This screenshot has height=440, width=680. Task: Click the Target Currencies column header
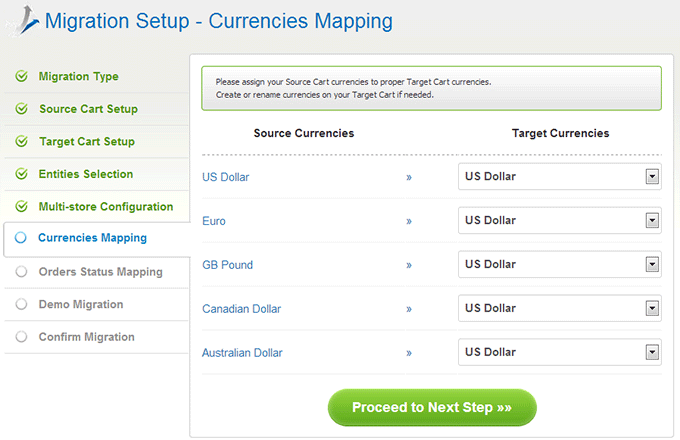tap(560, 134)
